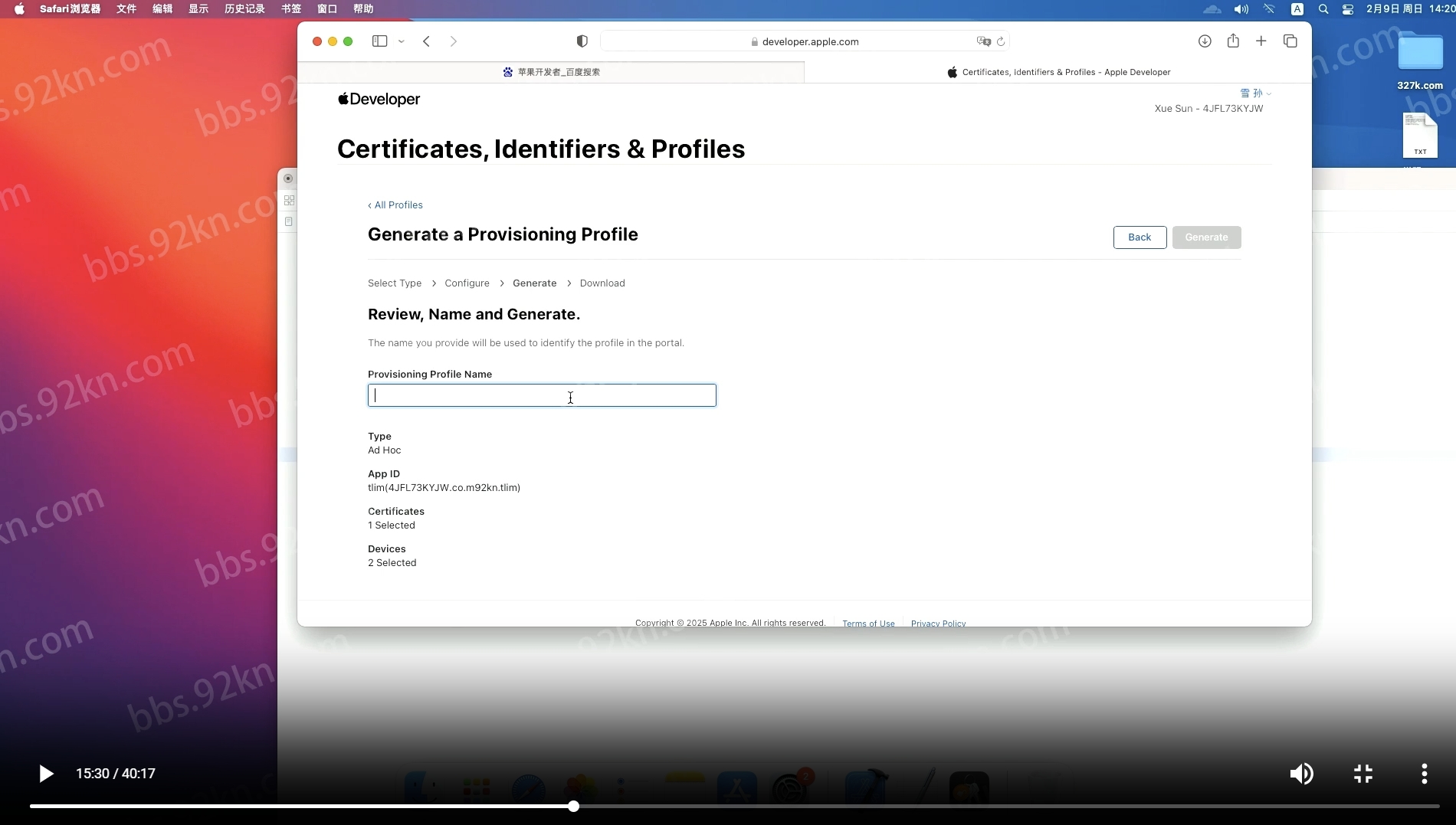Click the Back button
Viewport: 1456px width, 825px height.
tap(1140, 237)
